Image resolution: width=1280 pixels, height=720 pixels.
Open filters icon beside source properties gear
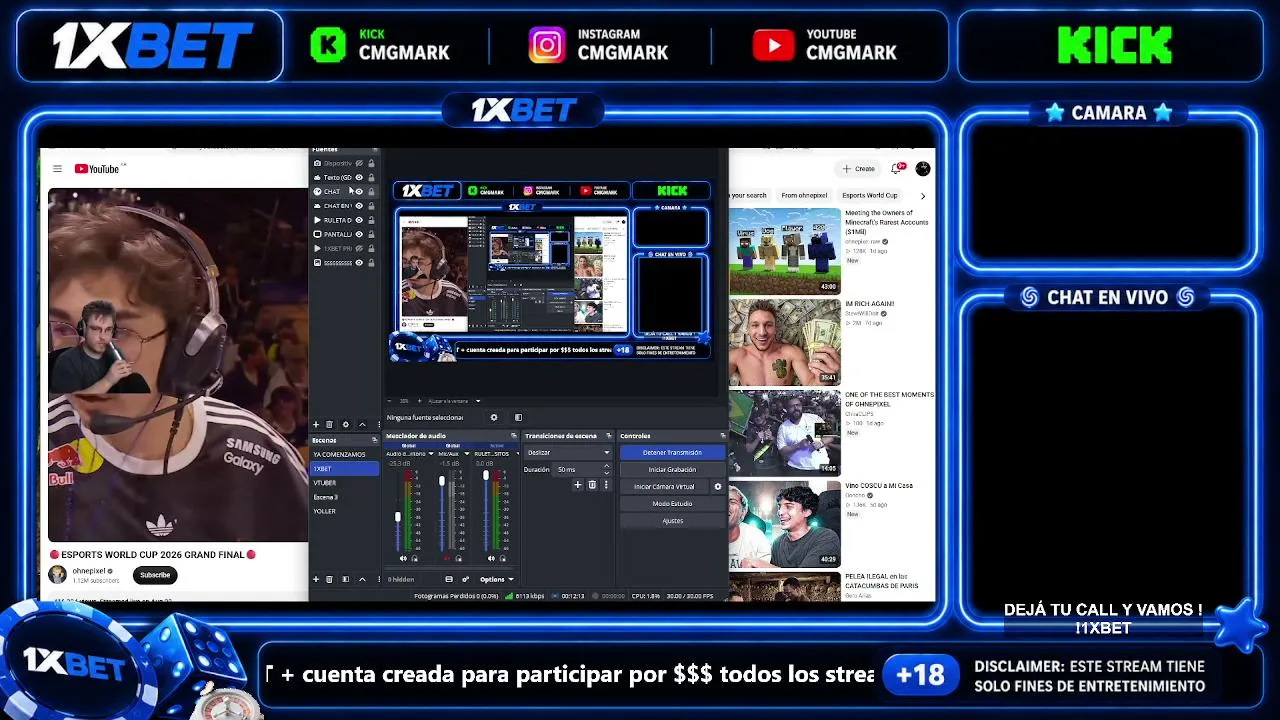pos(518,417)
